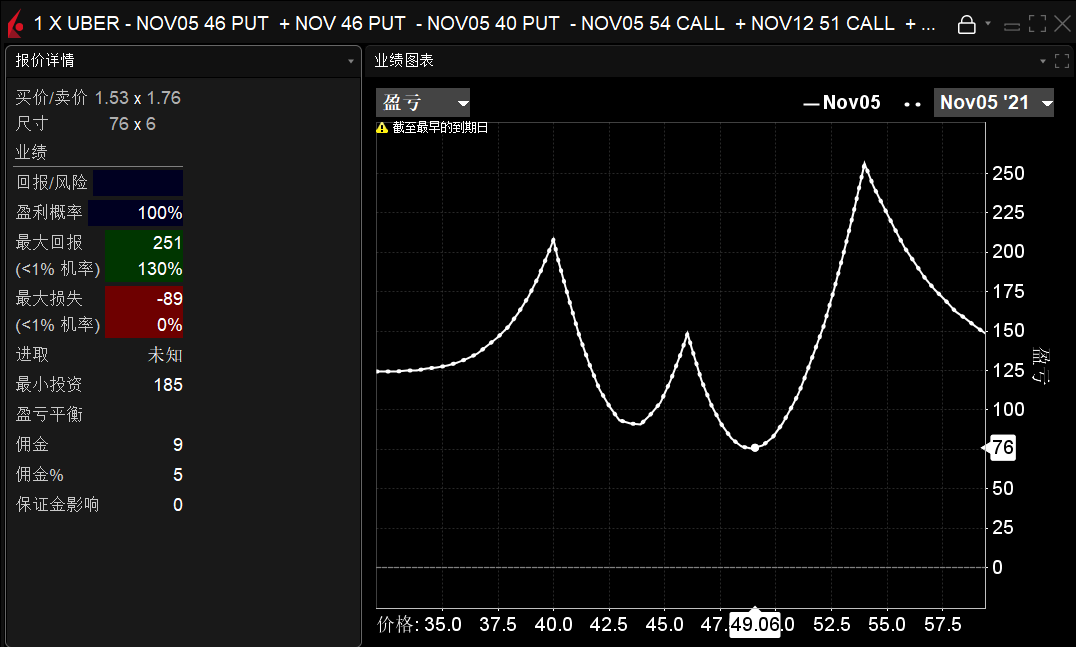
Task: Click the 保证金影响 0 value
Action: tap(178, 505)
